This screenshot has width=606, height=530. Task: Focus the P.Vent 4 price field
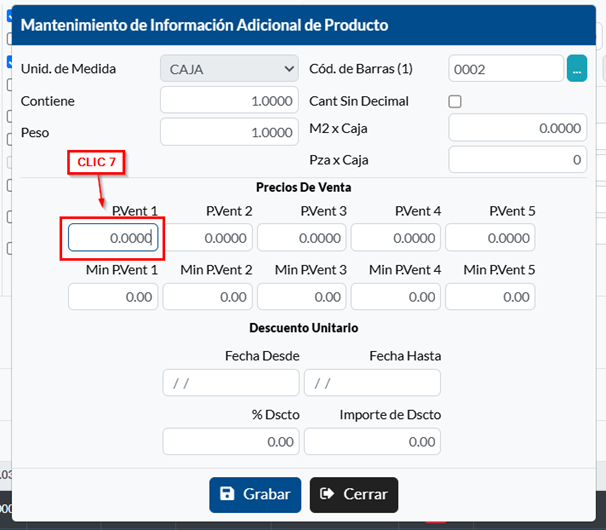[396, 238]
